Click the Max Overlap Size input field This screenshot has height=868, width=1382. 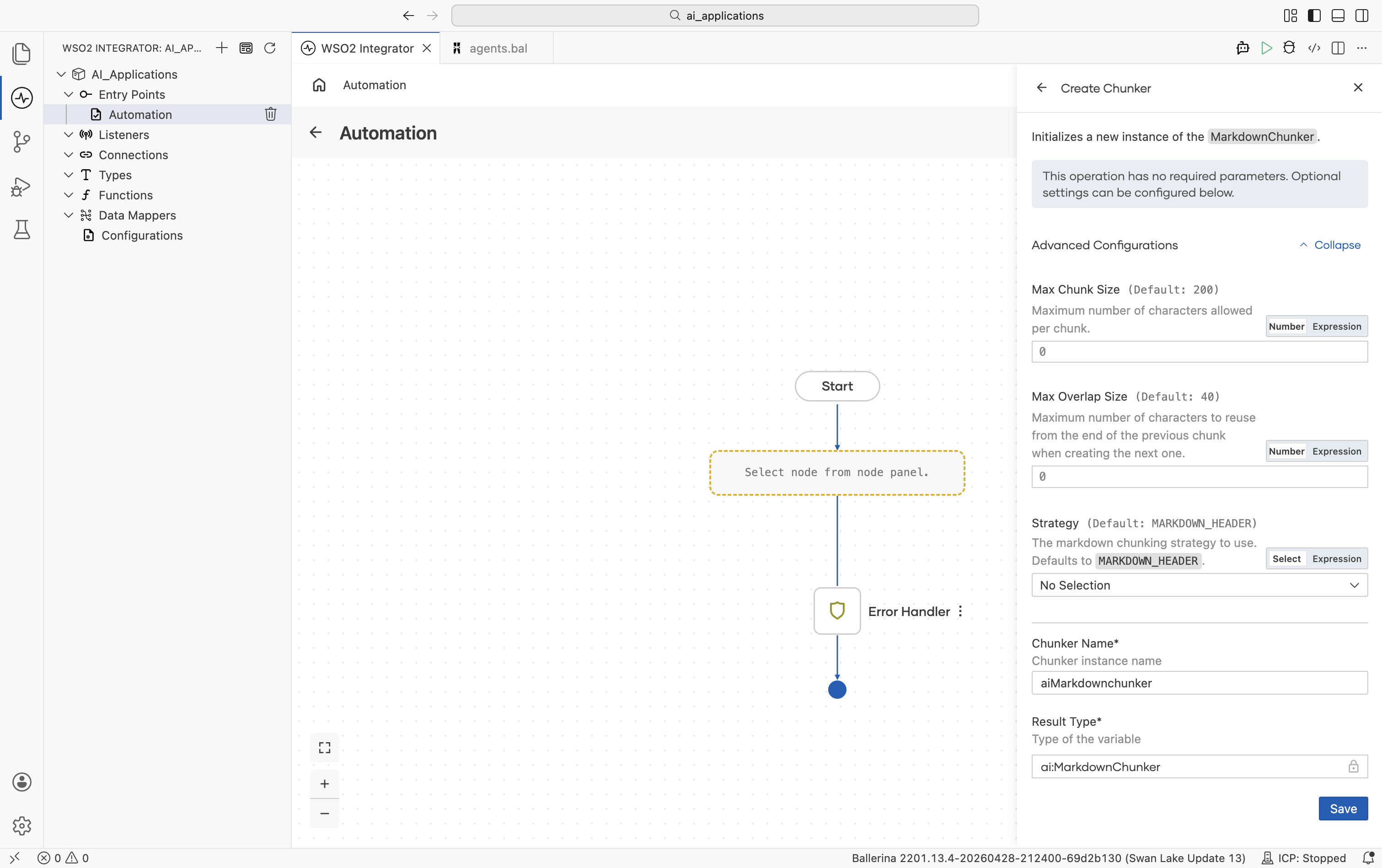point(1200,477)
